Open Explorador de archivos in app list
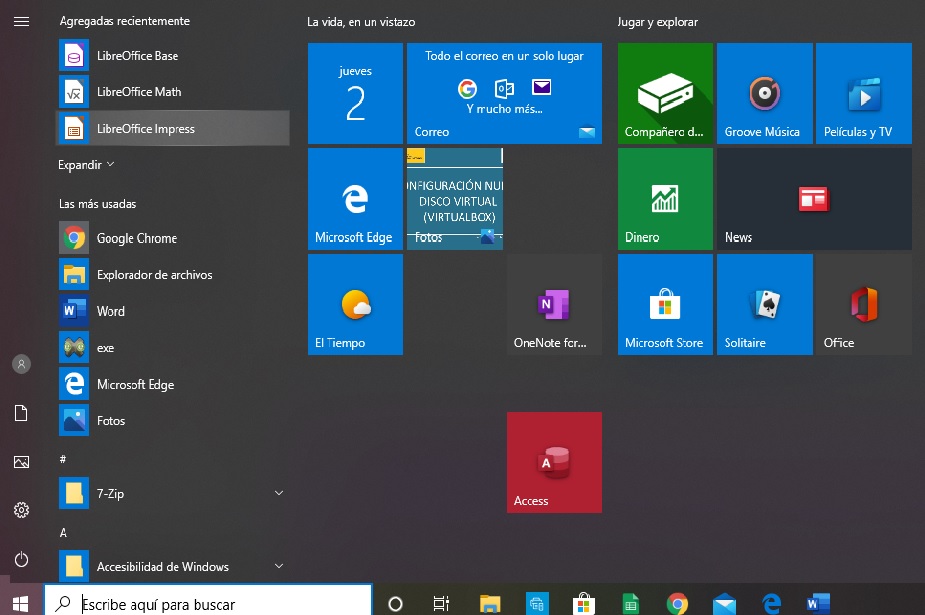Screen dimensions: 925x615 [x=173, y=274]
